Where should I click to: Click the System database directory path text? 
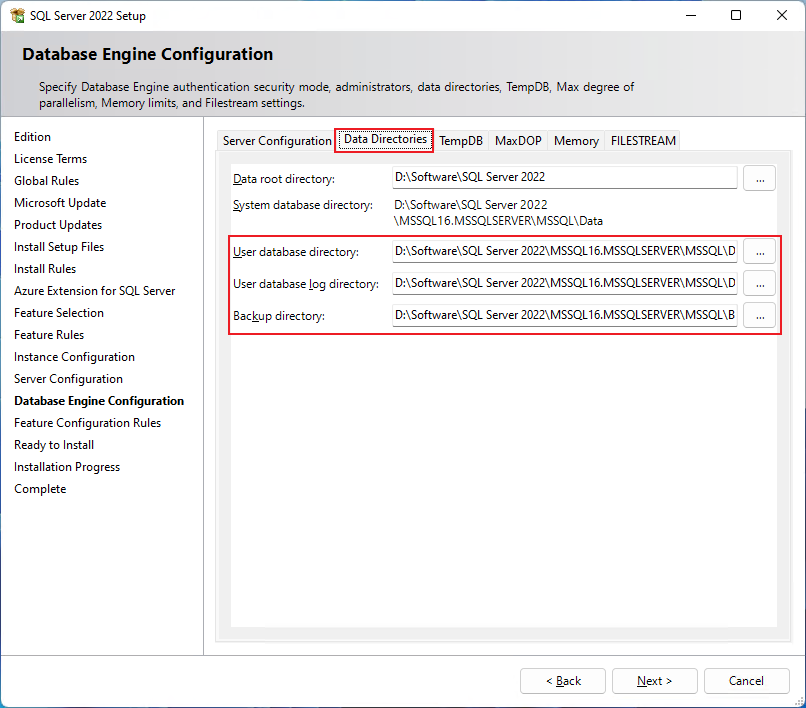tap(498, 213)
